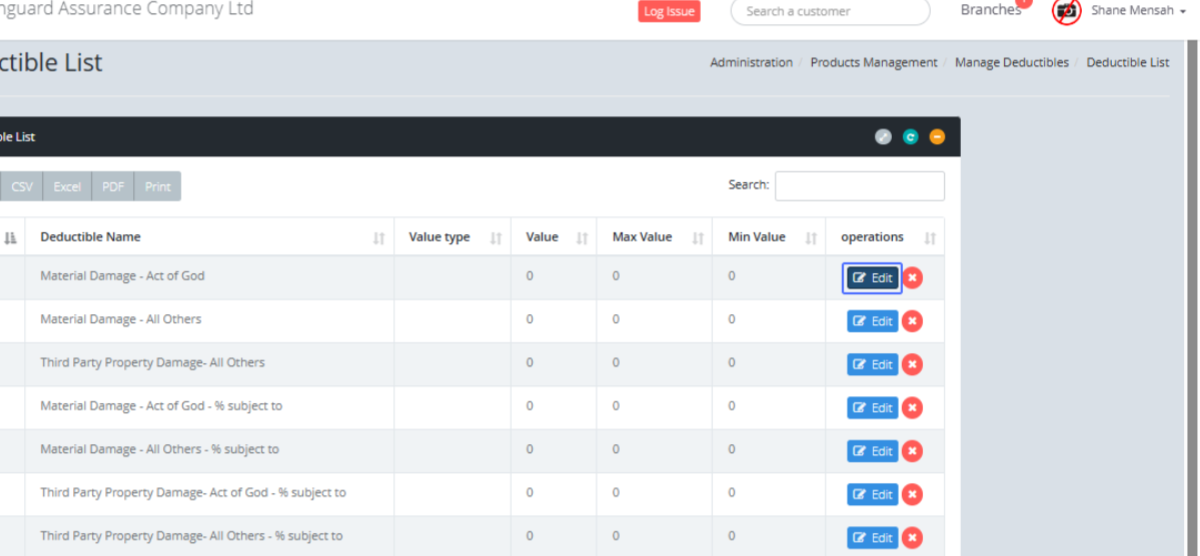Go to Products Management breadcrumb
Screen dimensions: 1200x556
coord(873,62)
